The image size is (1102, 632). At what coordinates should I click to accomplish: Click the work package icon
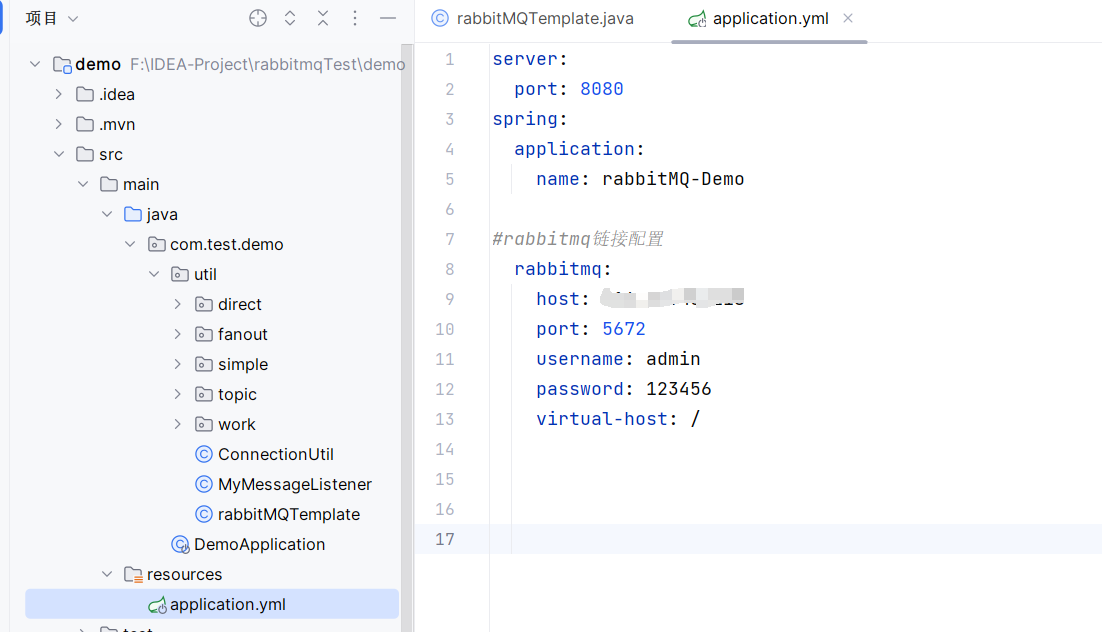204,425
